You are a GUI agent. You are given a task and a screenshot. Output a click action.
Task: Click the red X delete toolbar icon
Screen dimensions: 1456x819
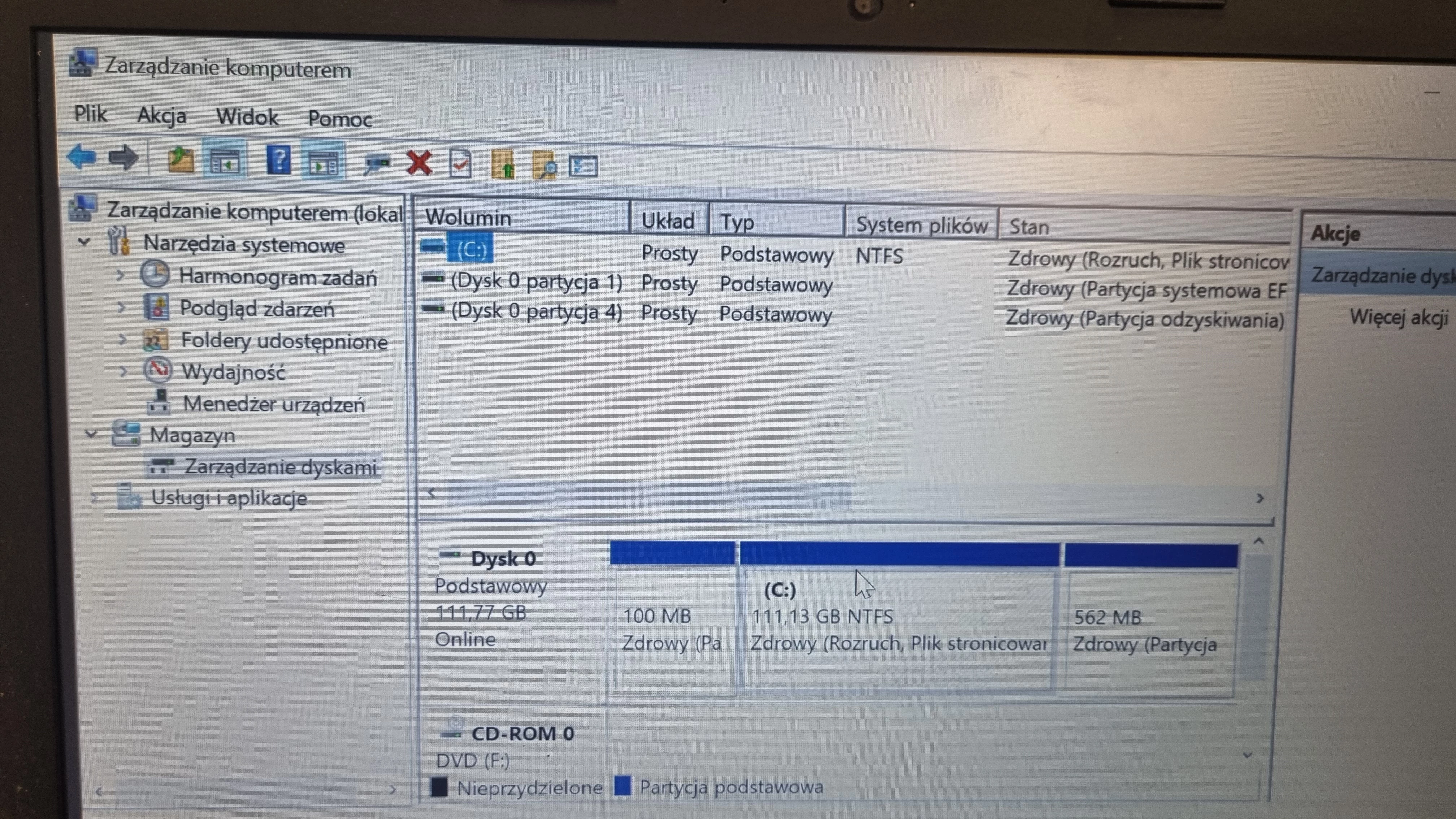click(x=419, y=164)
